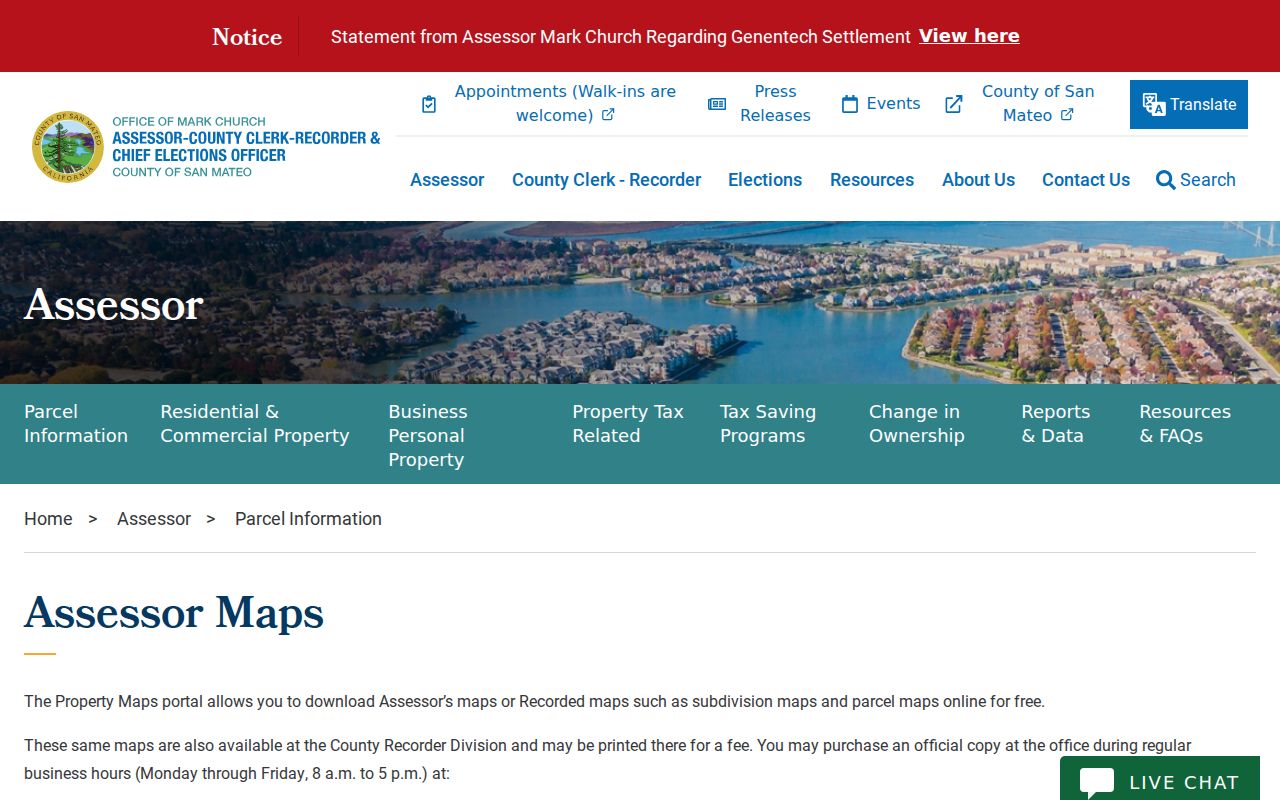This screenshot has width=1280, height=800.
Task: Click the Assessor banner title
Action: (113, 304)
